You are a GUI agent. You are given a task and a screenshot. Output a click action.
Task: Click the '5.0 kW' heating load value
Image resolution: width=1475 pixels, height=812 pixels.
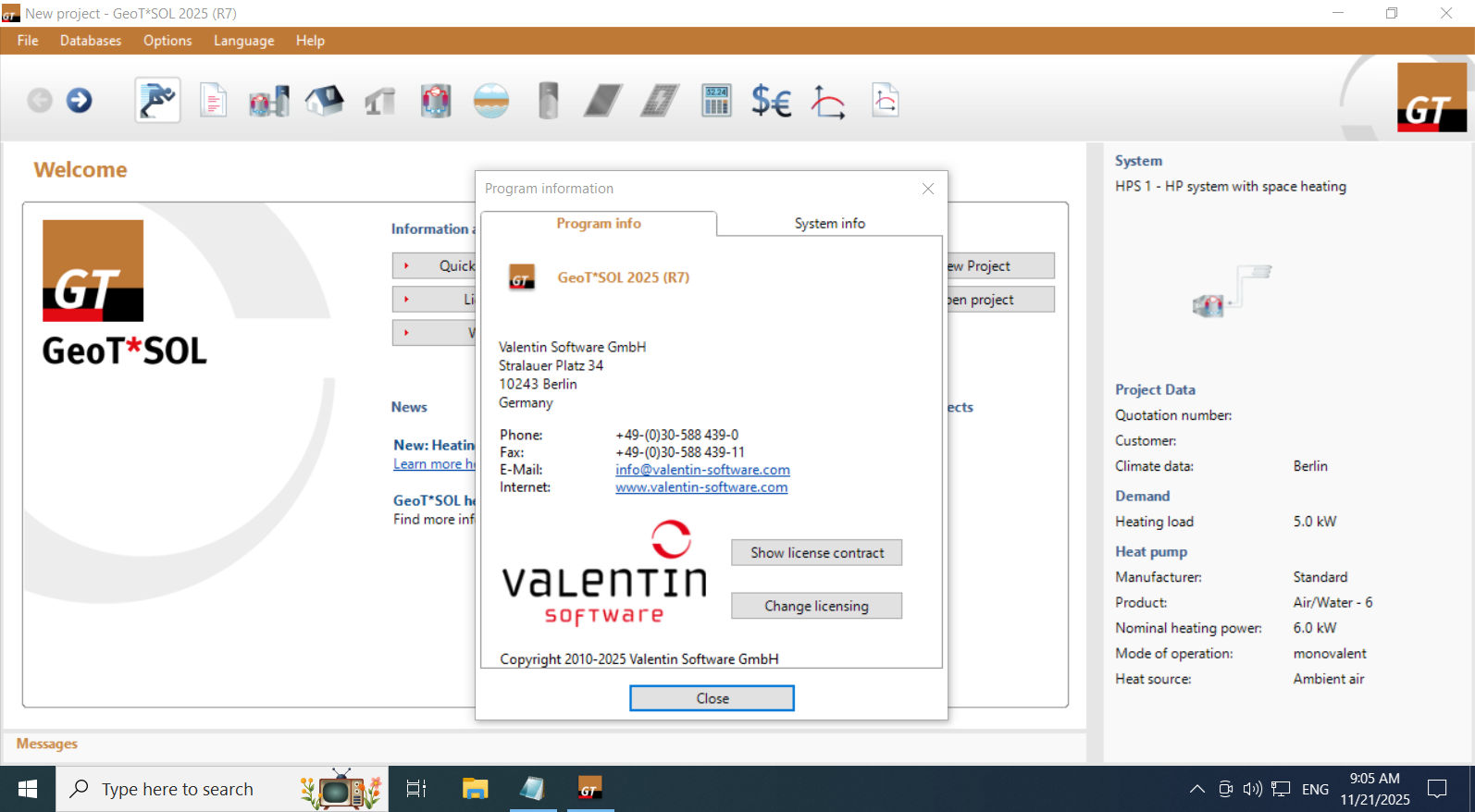(1315, 522)
